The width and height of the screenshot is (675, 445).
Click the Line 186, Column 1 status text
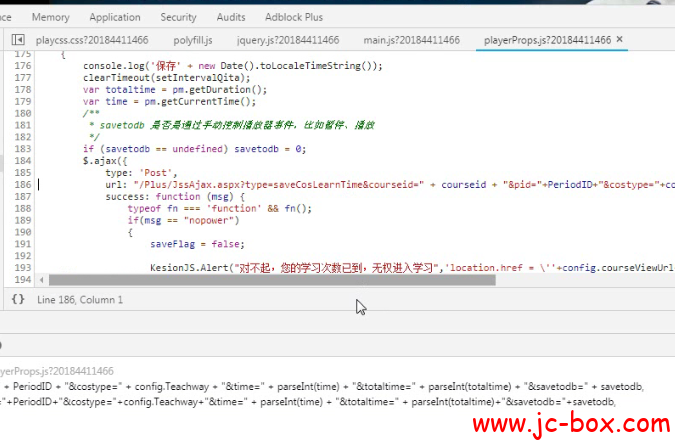(x=80, y=299)
